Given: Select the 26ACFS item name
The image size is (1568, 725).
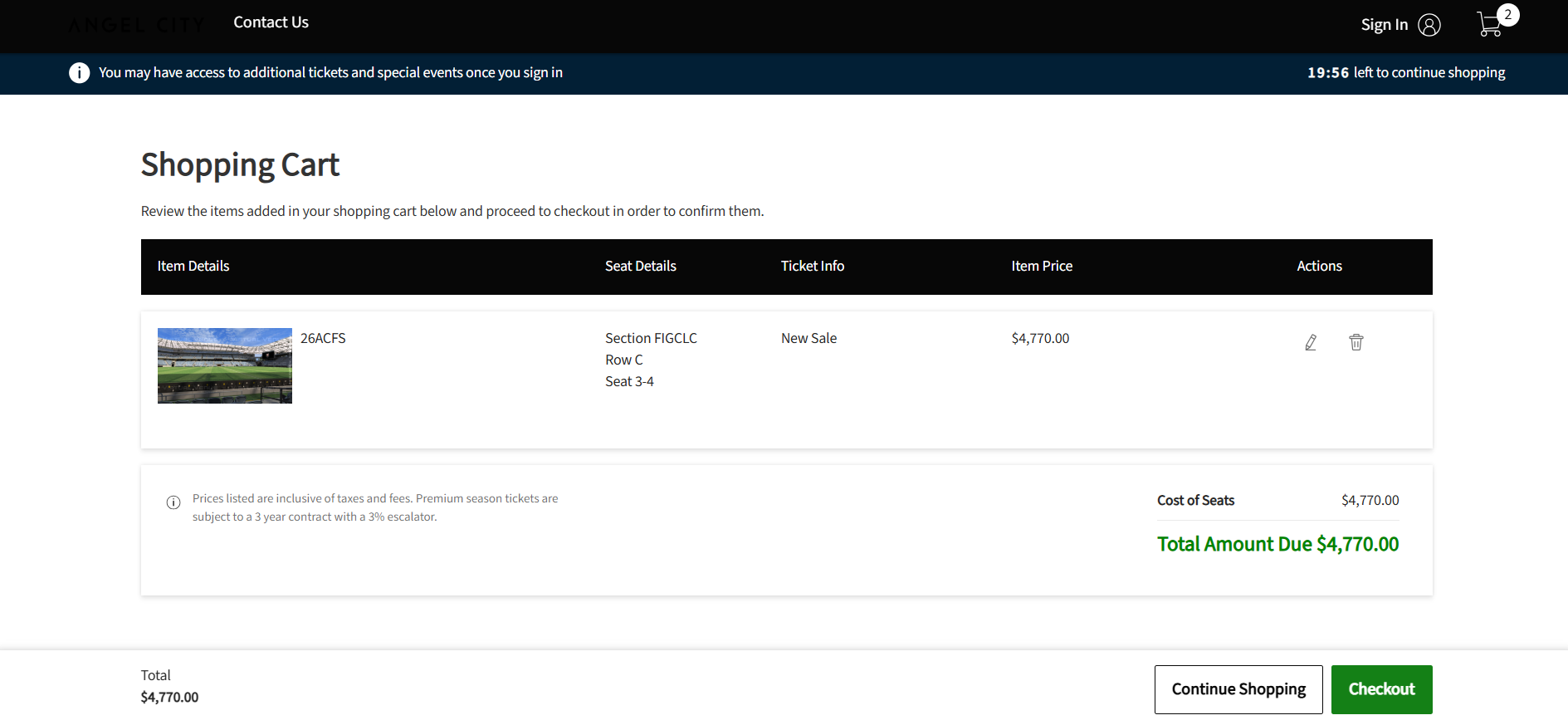Looking at the screenshot, I should click(323, 338).
